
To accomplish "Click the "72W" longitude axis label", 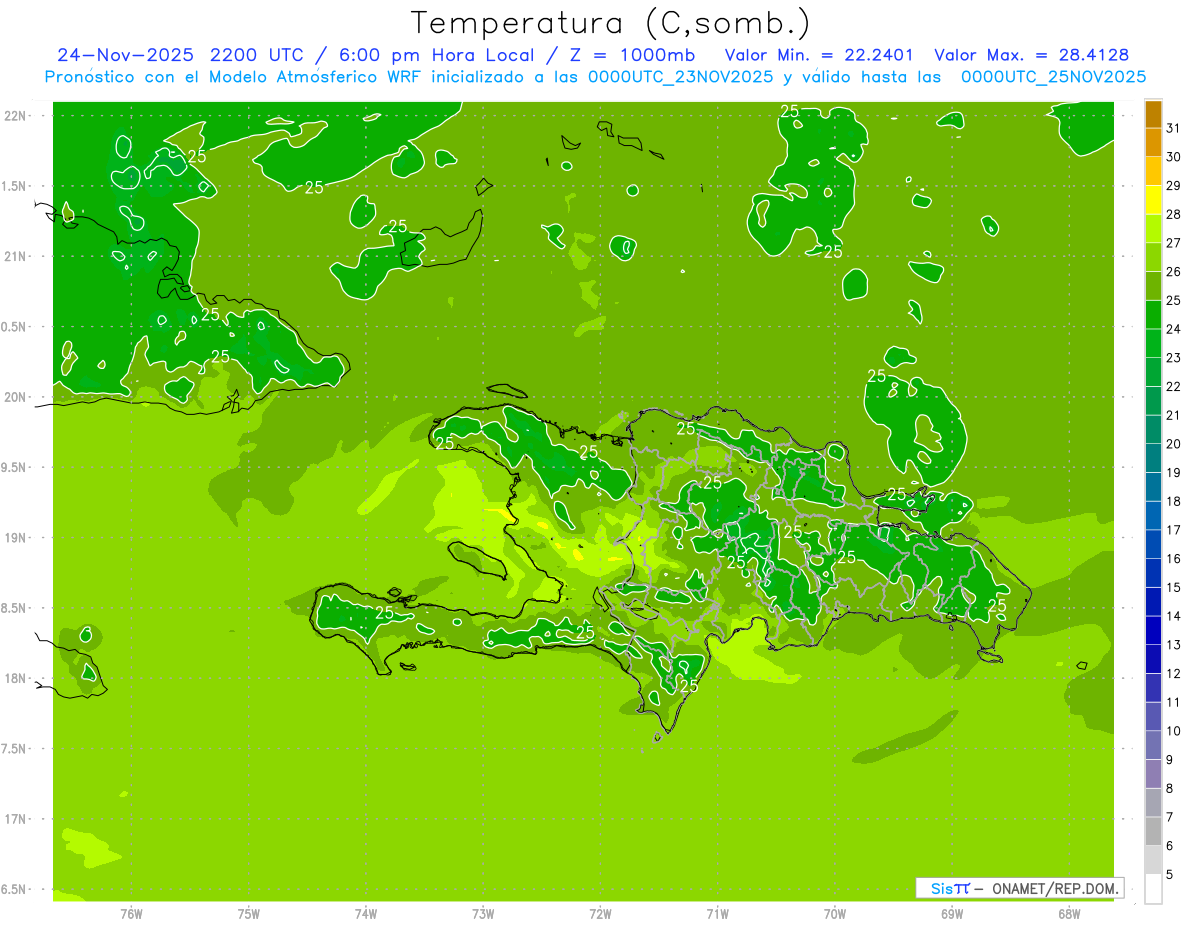I will [600, 914].
